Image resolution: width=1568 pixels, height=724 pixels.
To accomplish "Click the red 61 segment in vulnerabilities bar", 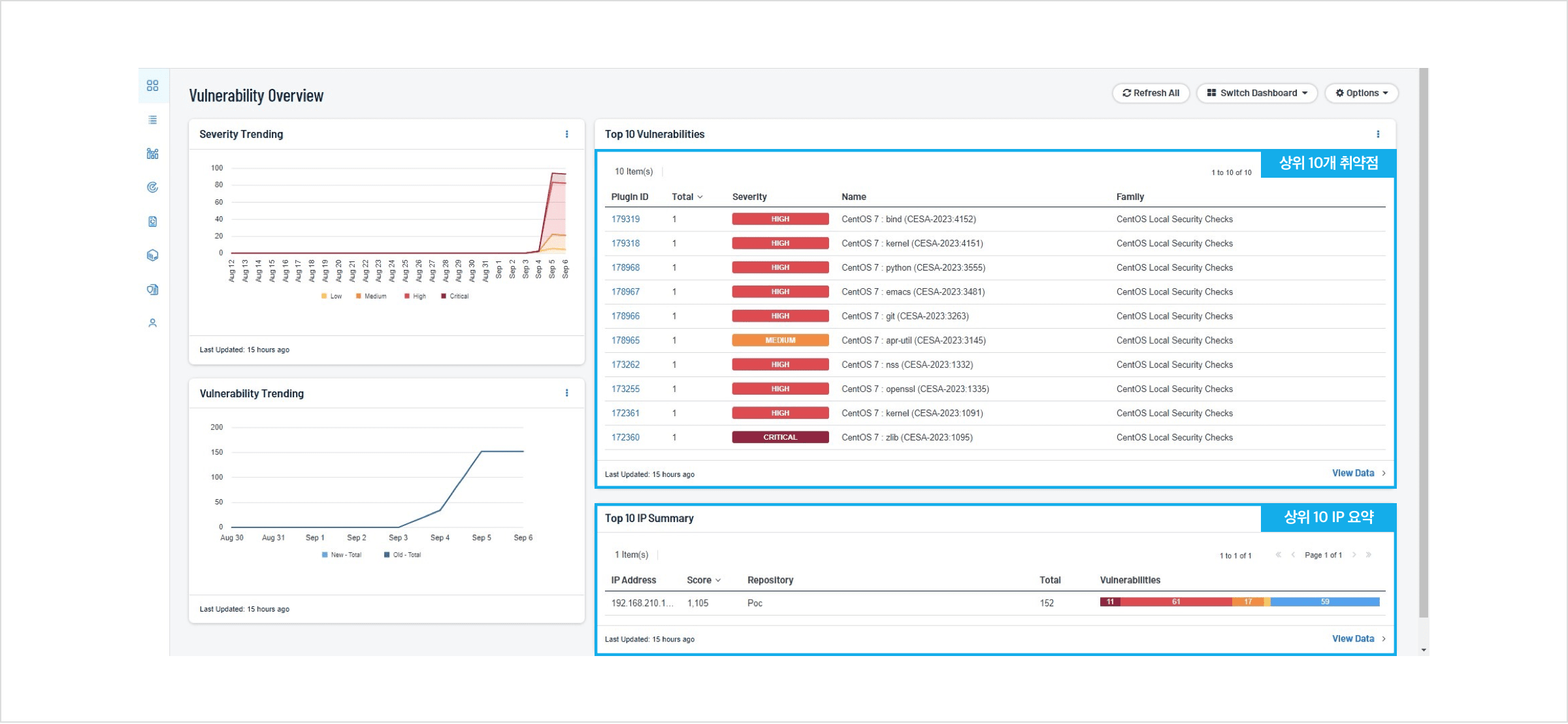I will click(x=1175, y=602).
